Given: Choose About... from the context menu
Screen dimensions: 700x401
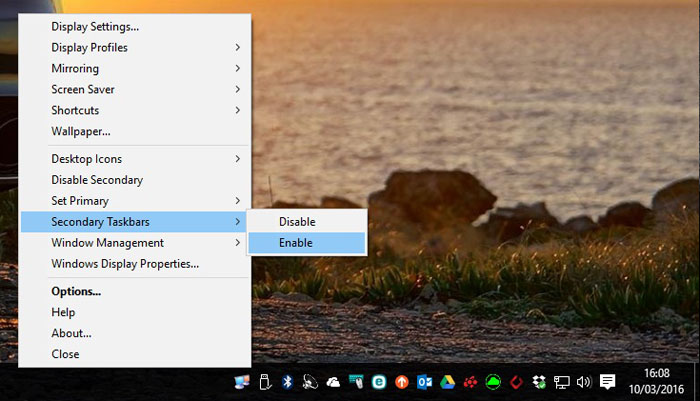Looking at the screenshot, I should (134, 333).
